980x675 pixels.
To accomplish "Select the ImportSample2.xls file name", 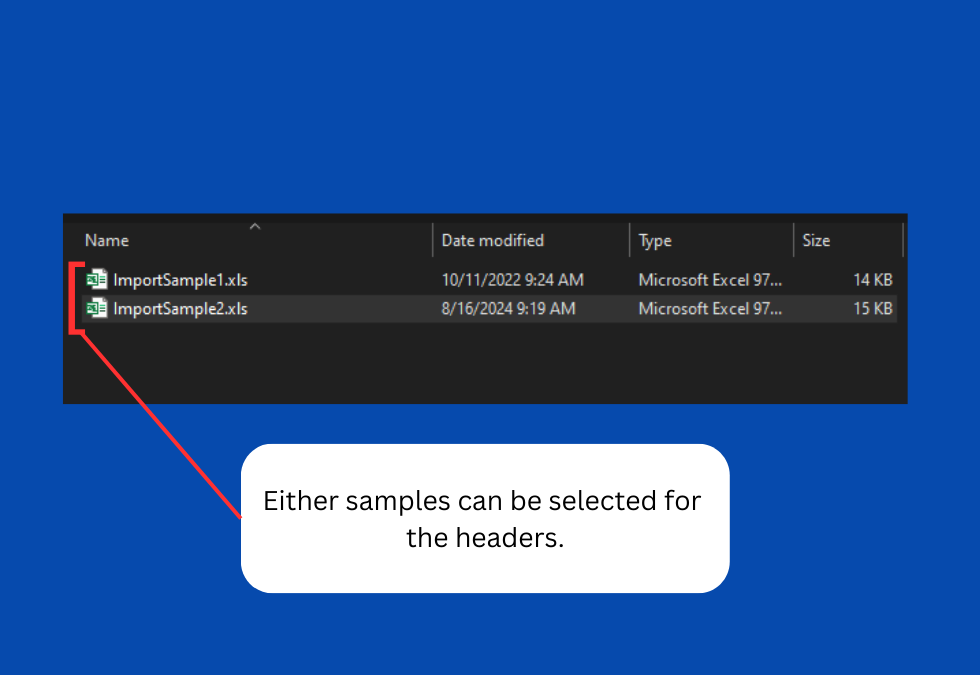I will [x=180, y=309].
